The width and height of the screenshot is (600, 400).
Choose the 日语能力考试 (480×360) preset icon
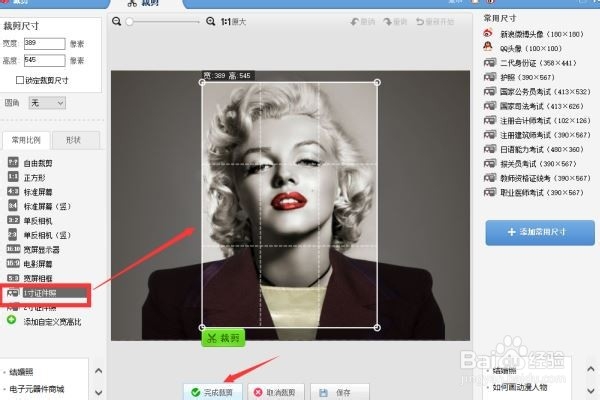tap(490, 149)
